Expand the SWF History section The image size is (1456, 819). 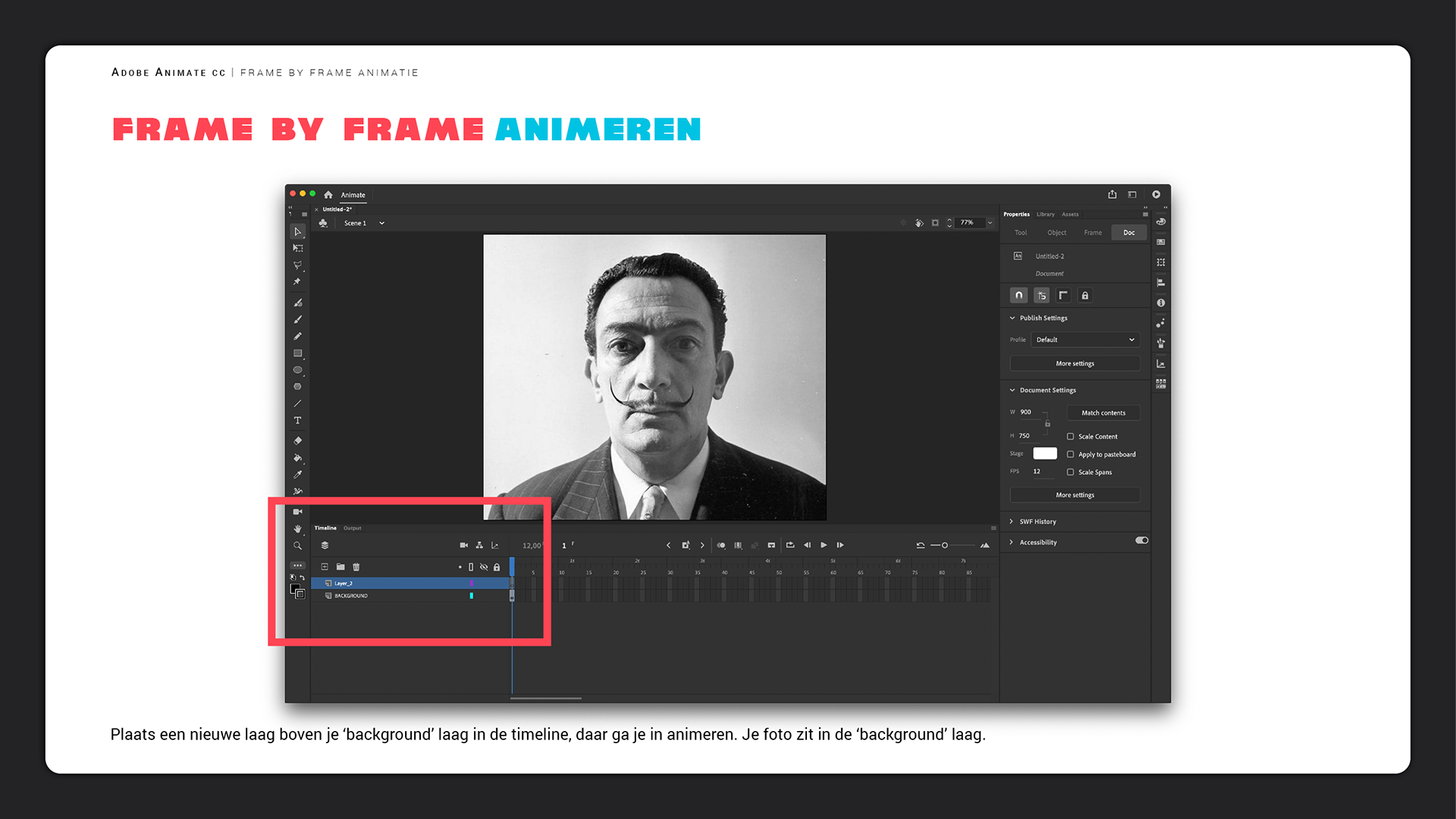coord(1037,522)
